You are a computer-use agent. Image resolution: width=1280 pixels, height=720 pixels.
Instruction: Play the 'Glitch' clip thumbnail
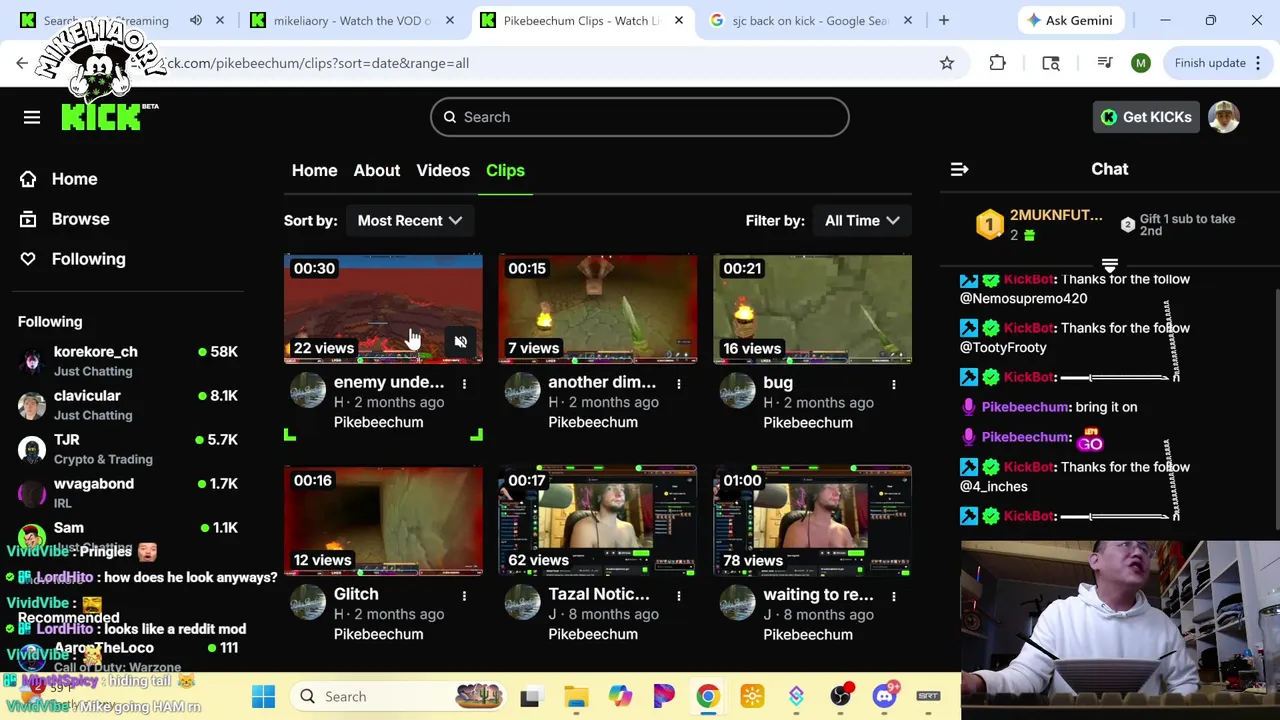(383, 521)
